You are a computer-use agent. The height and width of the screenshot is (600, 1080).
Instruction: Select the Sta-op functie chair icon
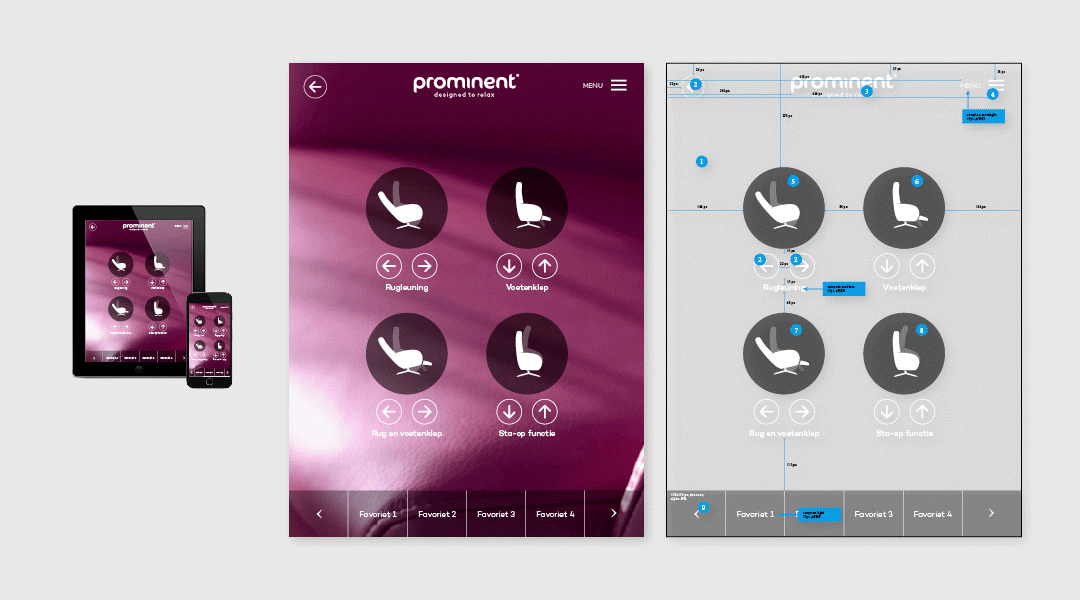(x=527, y=354)
